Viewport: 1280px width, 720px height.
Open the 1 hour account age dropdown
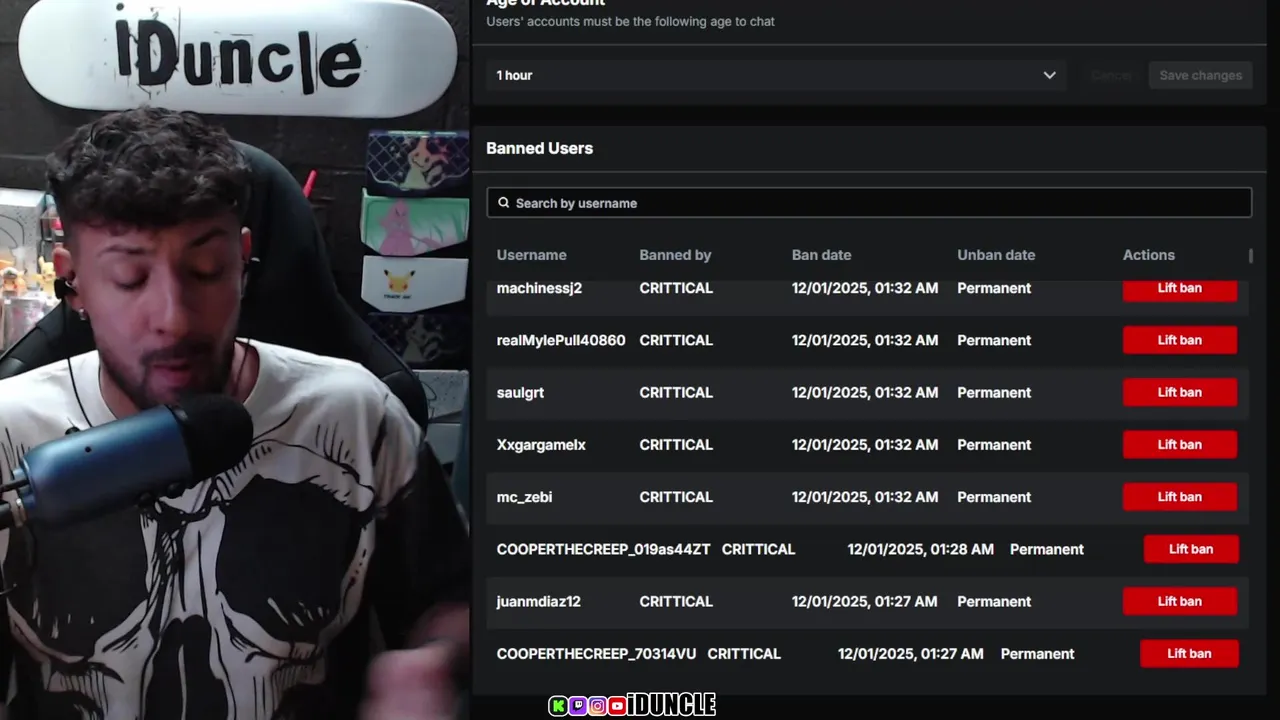(x=776, y=75)
